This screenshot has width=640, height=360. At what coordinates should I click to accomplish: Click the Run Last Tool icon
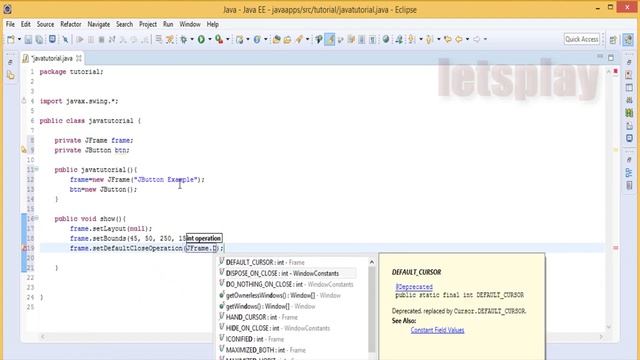tap(219, 40)
